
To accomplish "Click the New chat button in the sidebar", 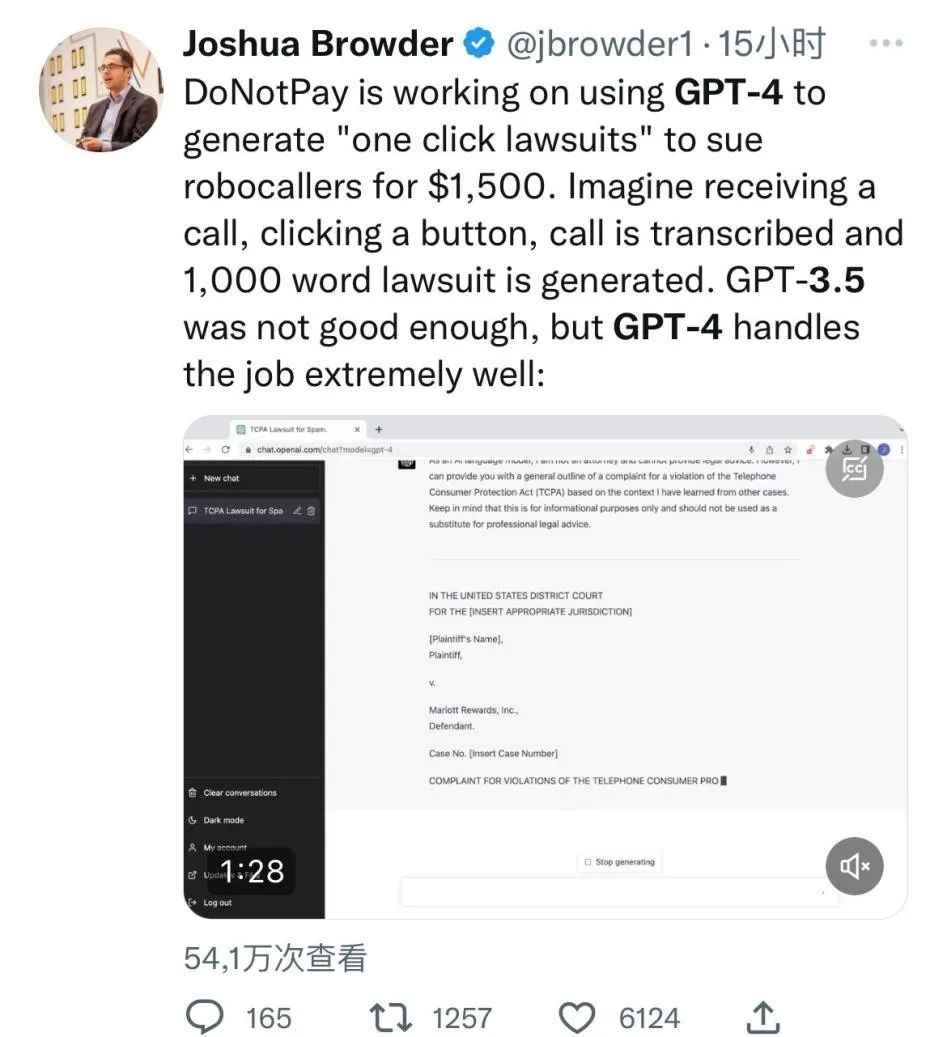I will 255,478.
